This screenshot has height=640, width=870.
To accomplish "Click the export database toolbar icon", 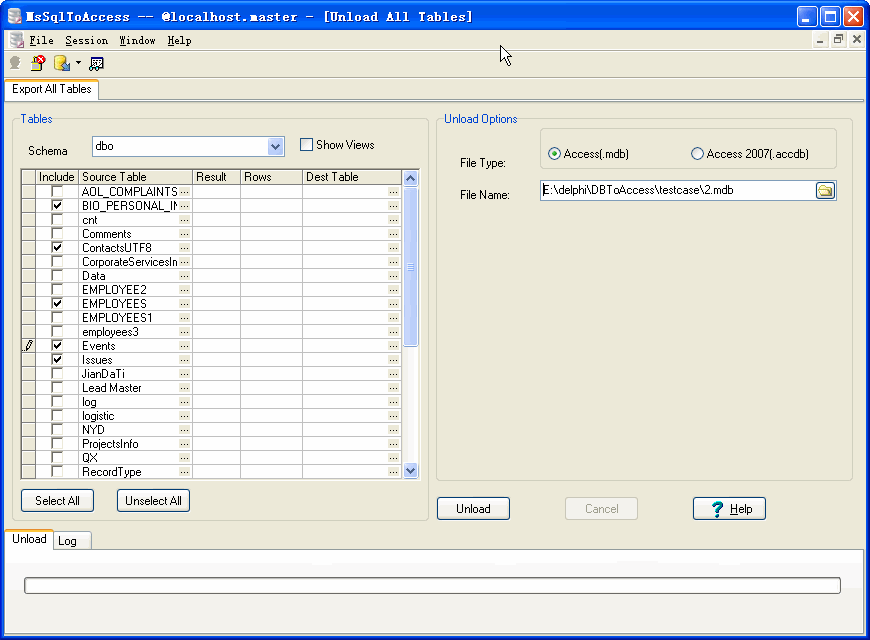I will coord(62,63).
